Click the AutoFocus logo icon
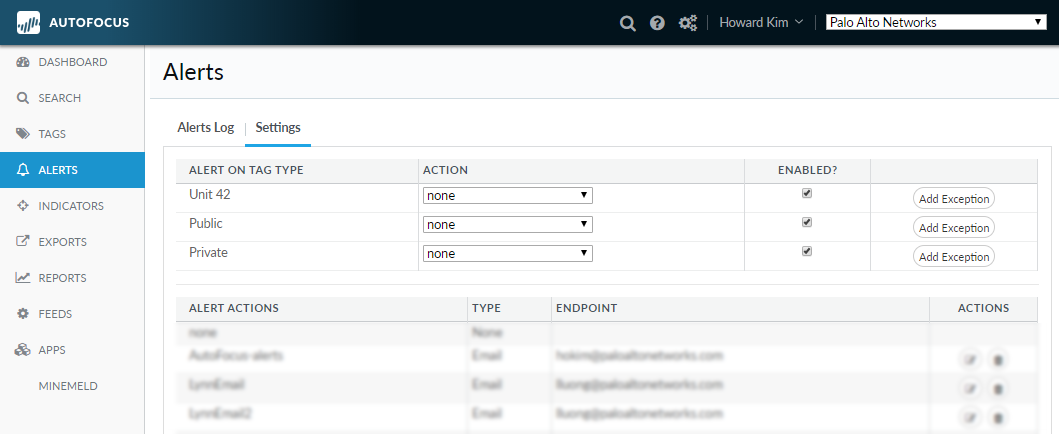Viewport: 1059px width, 434px height. click(x=28, y=22)
